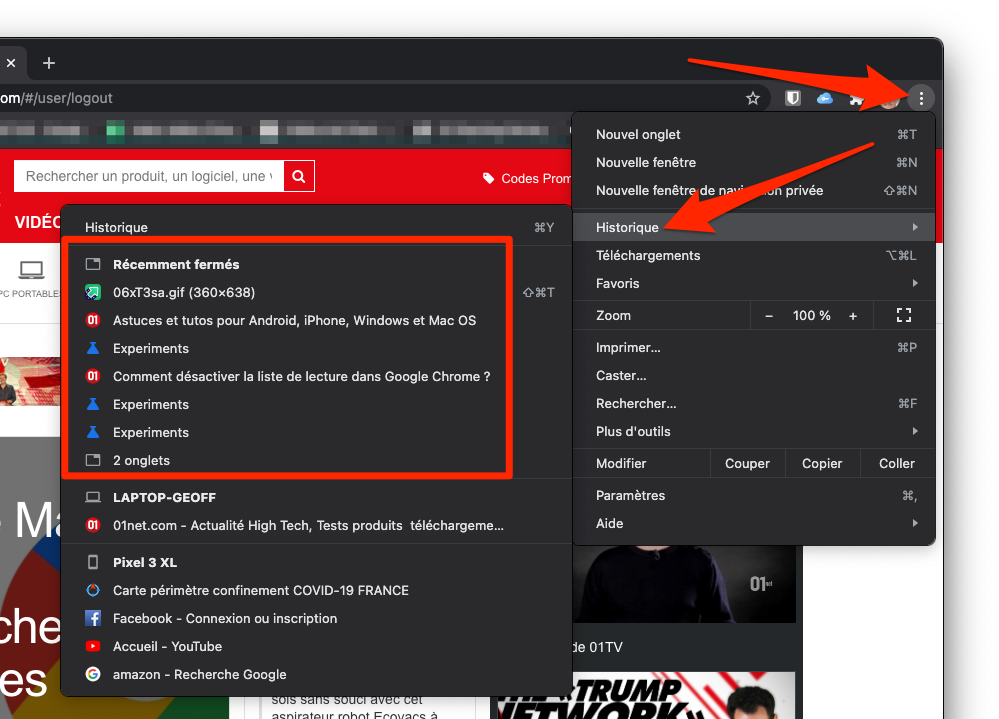Open full Historique page in submenu header
Viewport: 999px width, 719px height.
coord(317,227)
